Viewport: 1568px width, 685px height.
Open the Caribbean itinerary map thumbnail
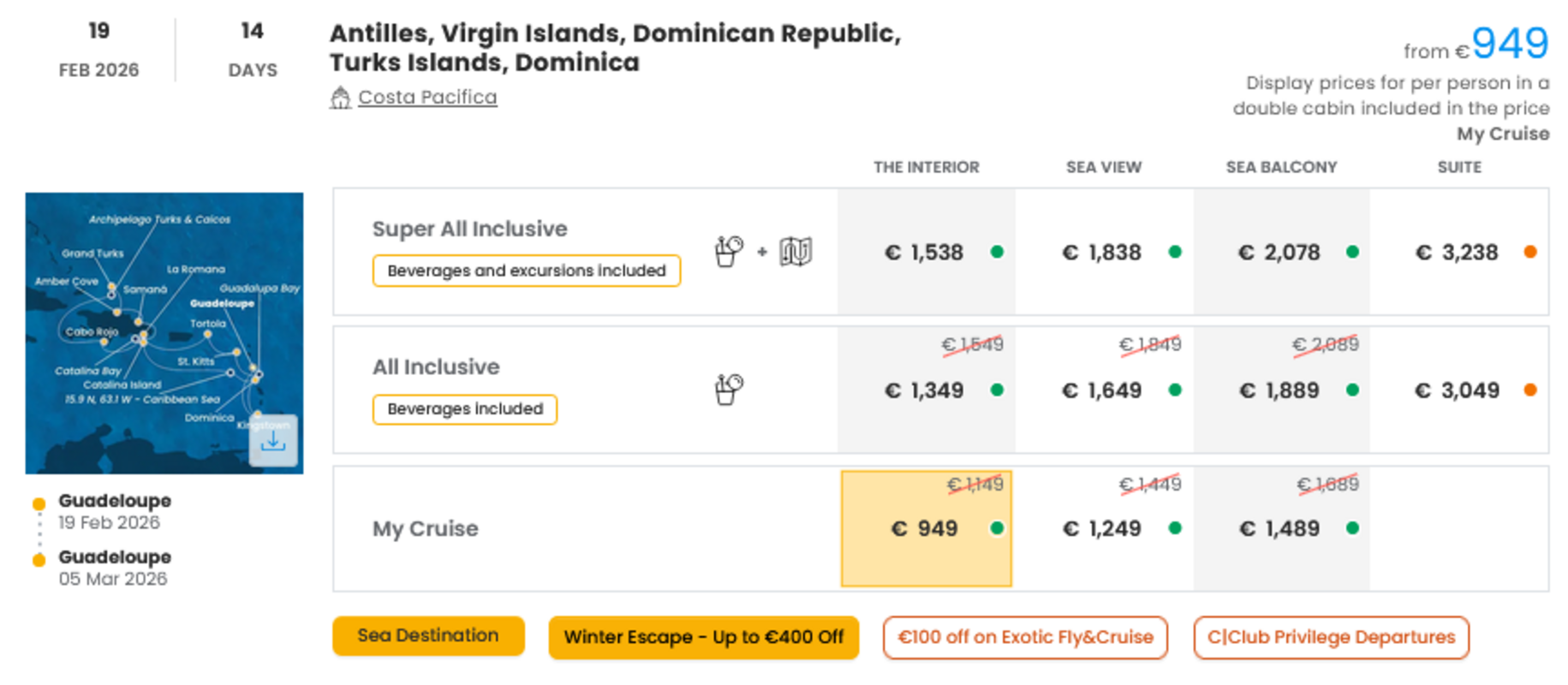point(164,333)
